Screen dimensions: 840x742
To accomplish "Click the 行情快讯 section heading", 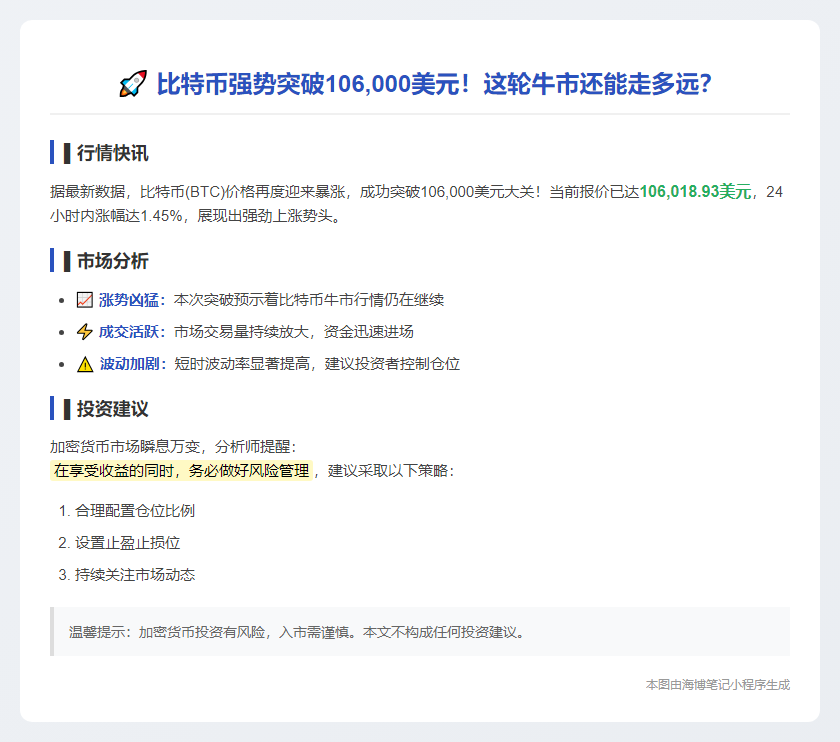I will click(112, 153).
